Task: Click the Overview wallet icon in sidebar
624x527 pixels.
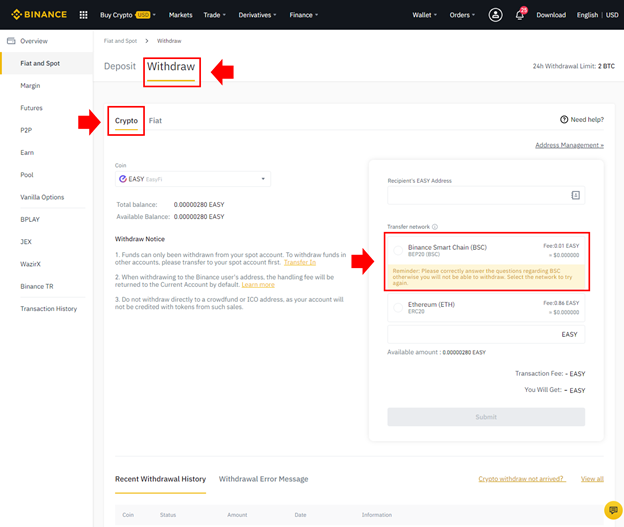Action: (11, 41)
